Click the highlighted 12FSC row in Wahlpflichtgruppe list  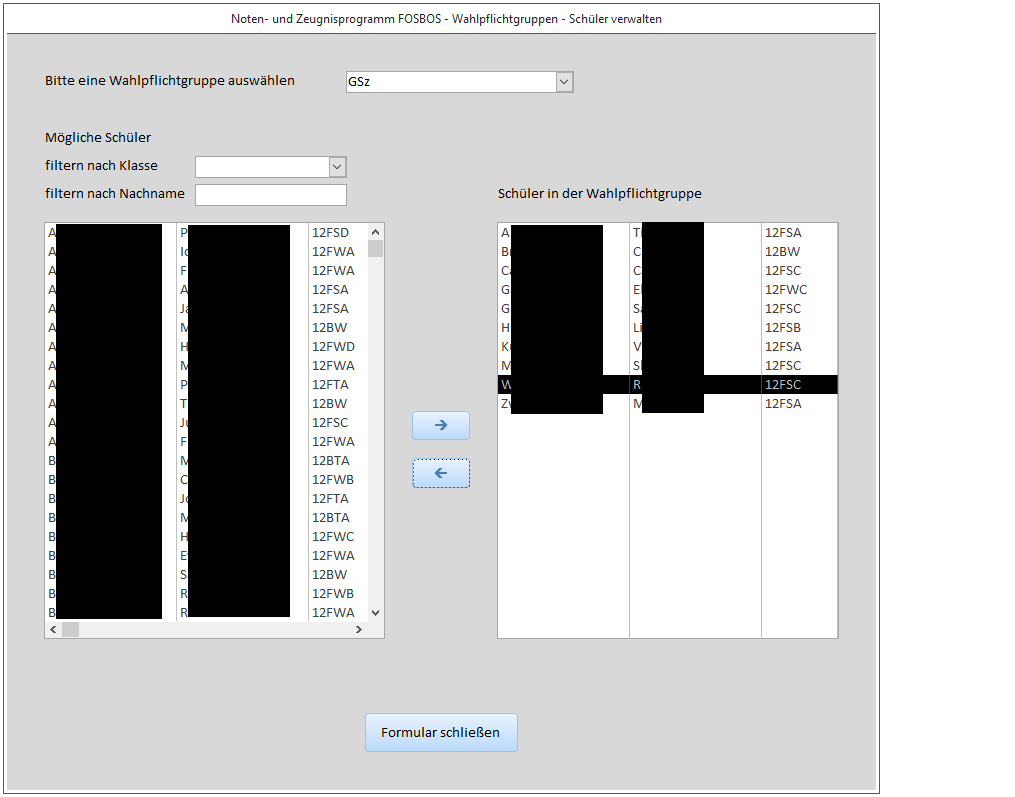pos(783,385)
